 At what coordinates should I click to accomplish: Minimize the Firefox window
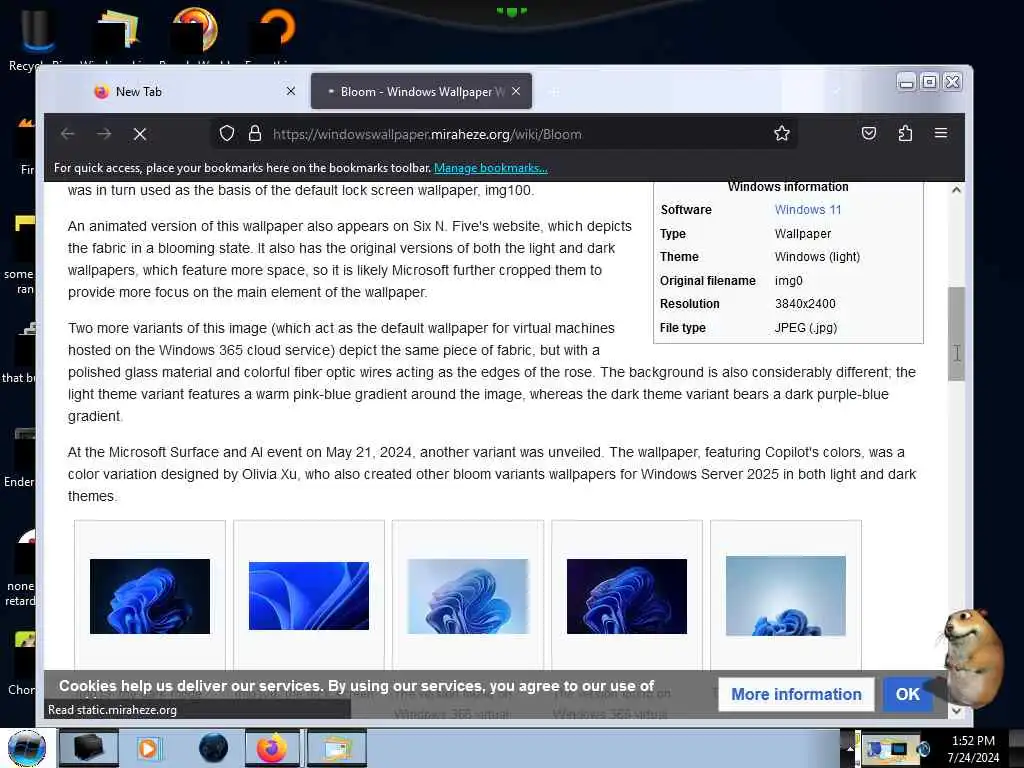(906, 82)
